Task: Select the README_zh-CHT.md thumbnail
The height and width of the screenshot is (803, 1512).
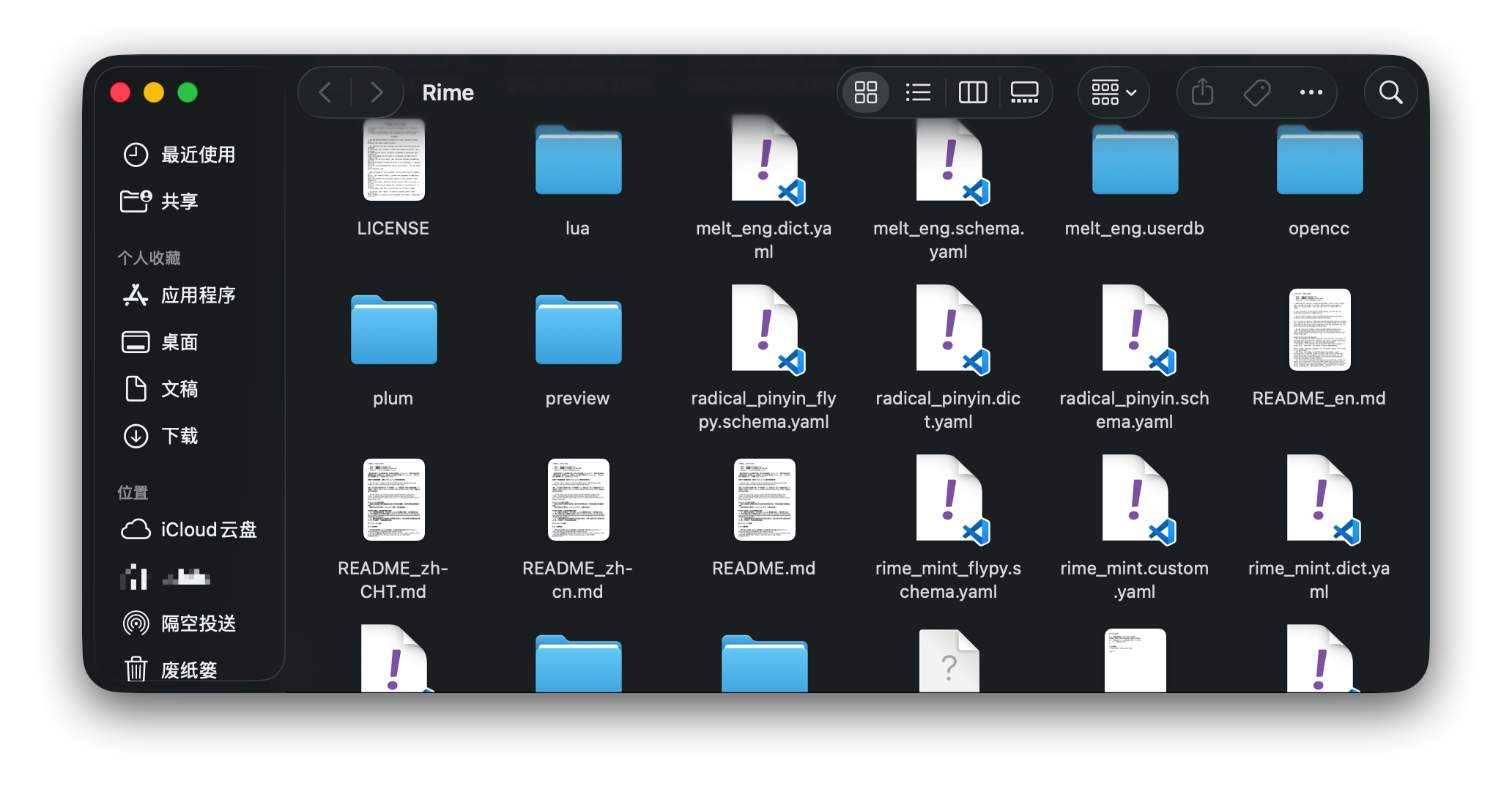Action: (x=393, y=500)
